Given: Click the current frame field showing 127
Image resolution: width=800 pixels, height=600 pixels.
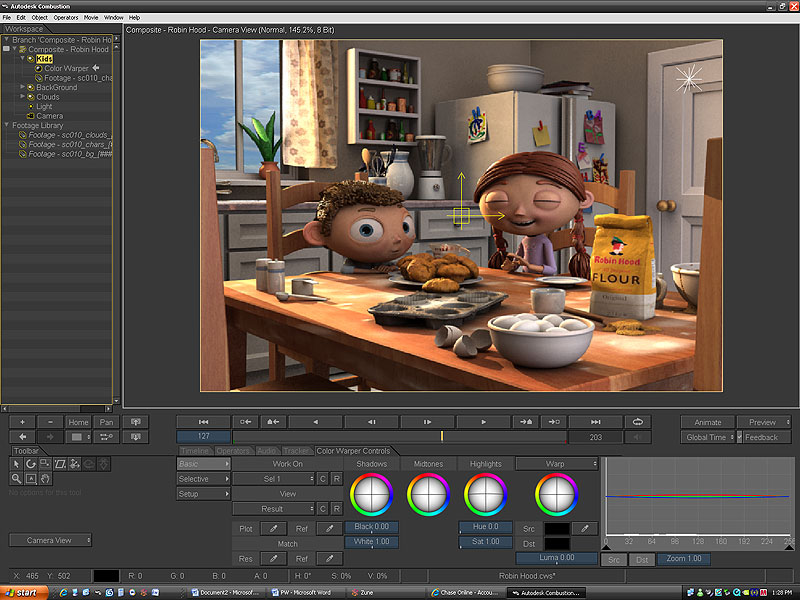Looking at the screenshot, I should pyautogui.click(x=203, y=436).
